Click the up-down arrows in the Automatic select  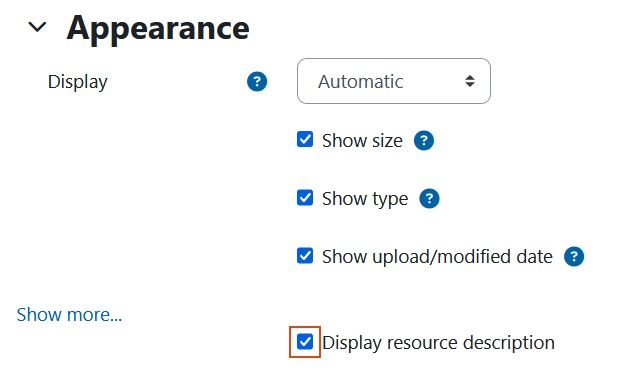(470, 81)
